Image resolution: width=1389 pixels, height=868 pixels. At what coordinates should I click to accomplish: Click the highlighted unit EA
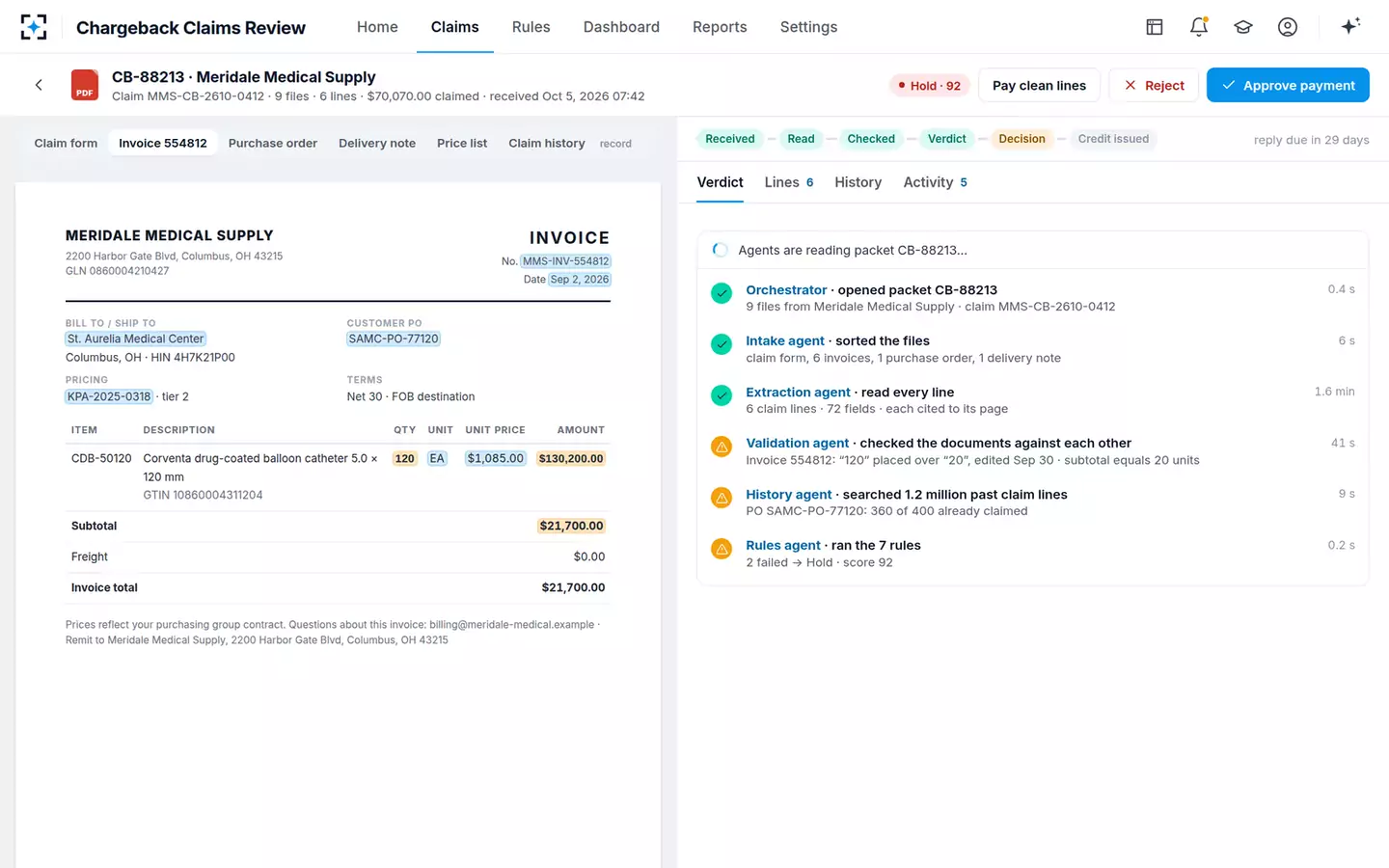437,458
